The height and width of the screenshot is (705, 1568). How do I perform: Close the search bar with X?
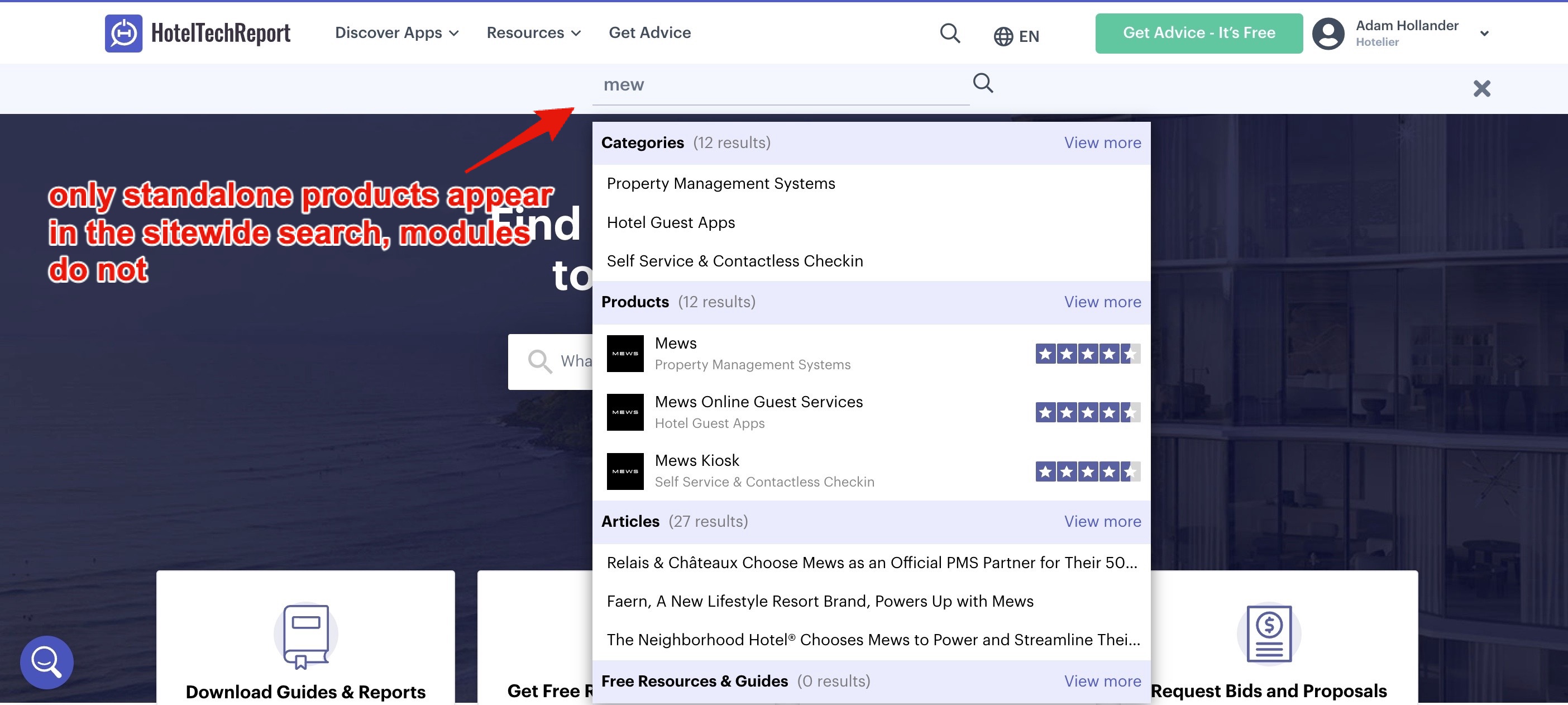[x=1481, y=89]
